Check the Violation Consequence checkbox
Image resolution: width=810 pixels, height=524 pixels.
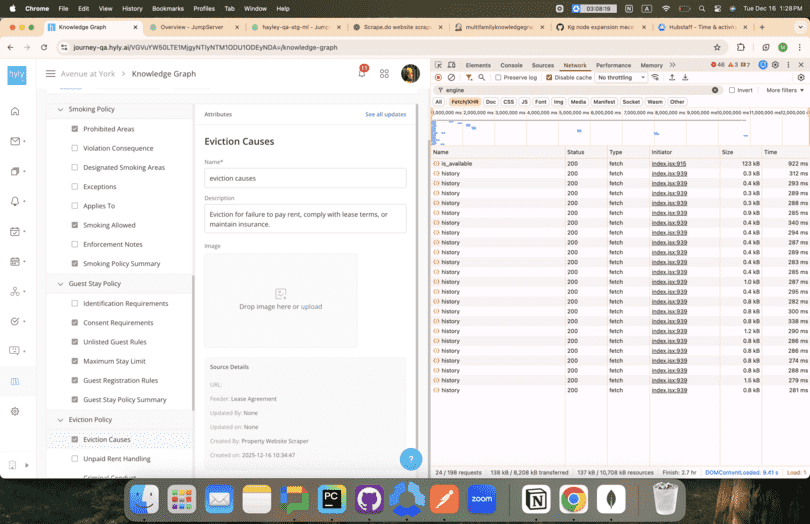(x=75, y=148)
